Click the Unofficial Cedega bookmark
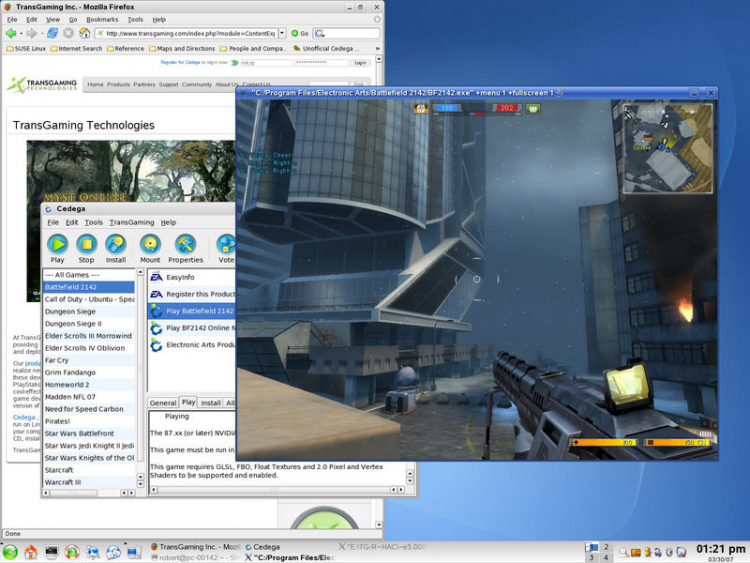The width and height of the screenshot is (750, 563). click(324, 48)
